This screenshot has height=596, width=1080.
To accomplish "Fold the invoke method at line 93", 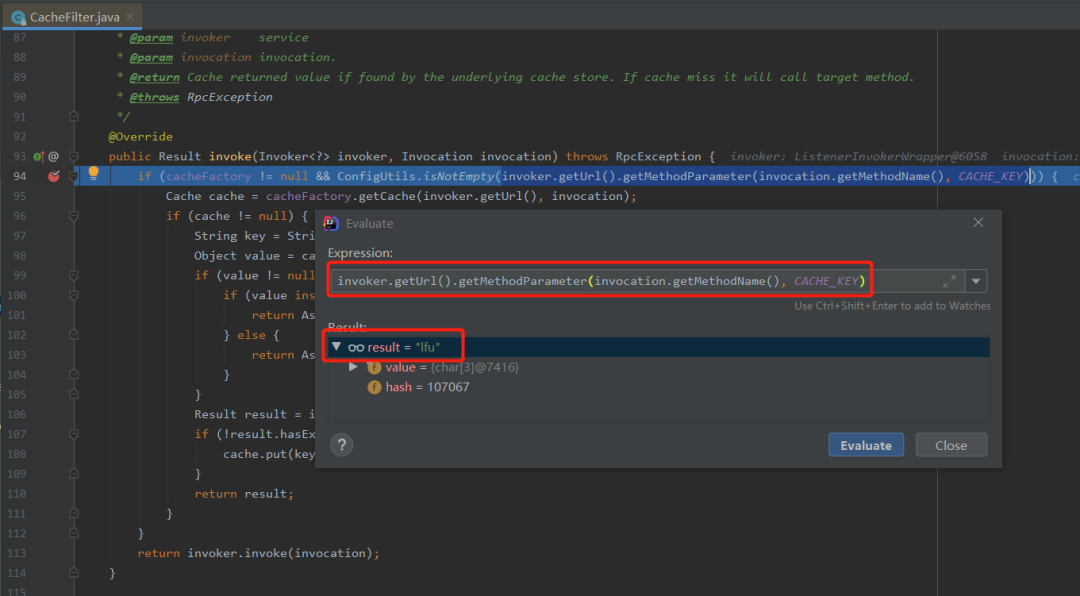I will [x=74, y=157].
